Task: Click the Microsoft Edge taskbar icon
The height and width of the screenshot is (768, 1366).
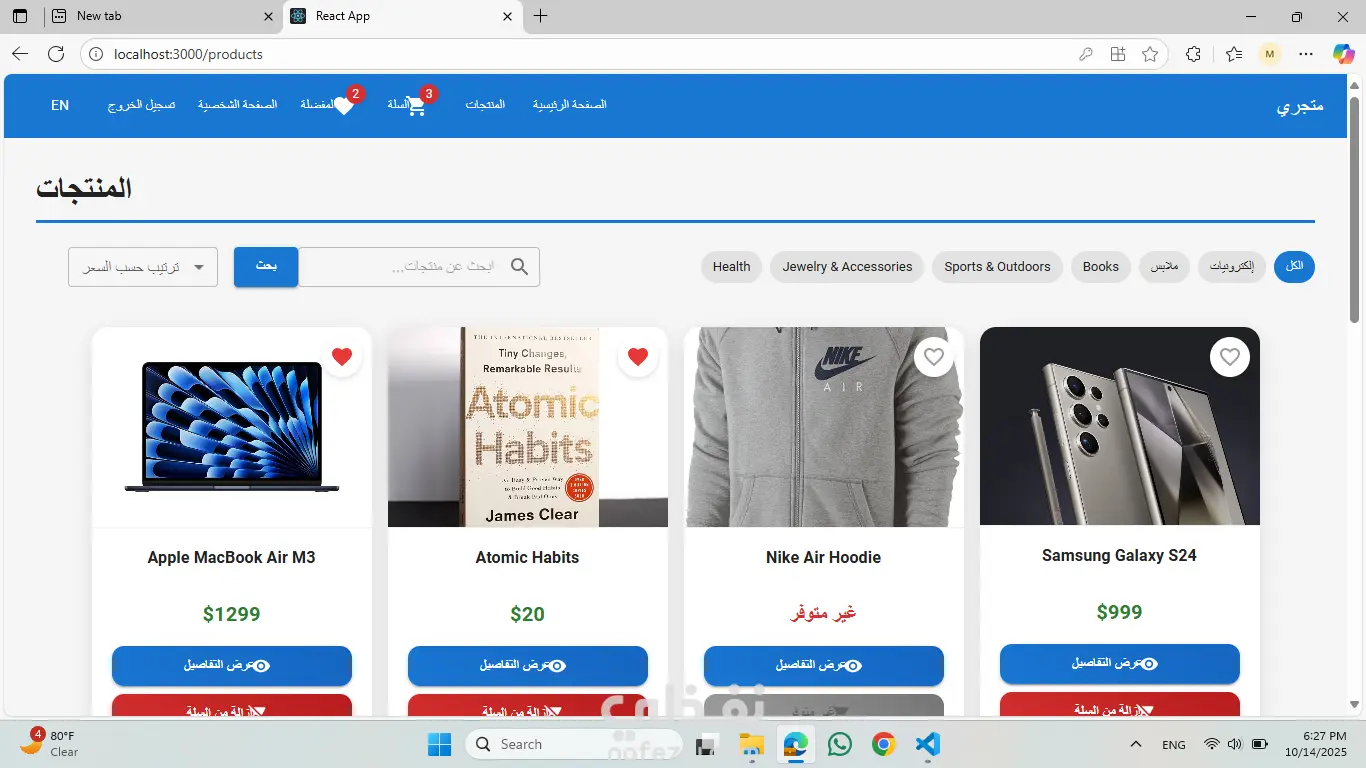Action: 796,744
